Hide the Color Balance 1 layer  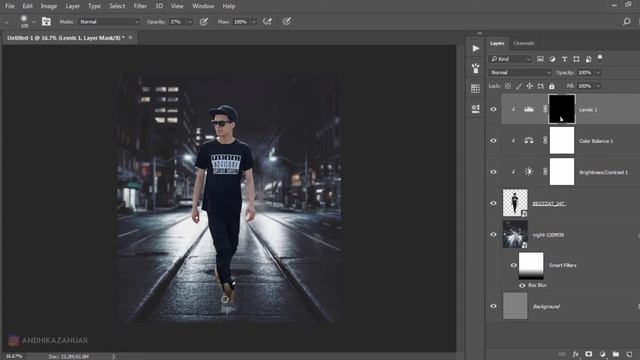[x=493, y=140]
